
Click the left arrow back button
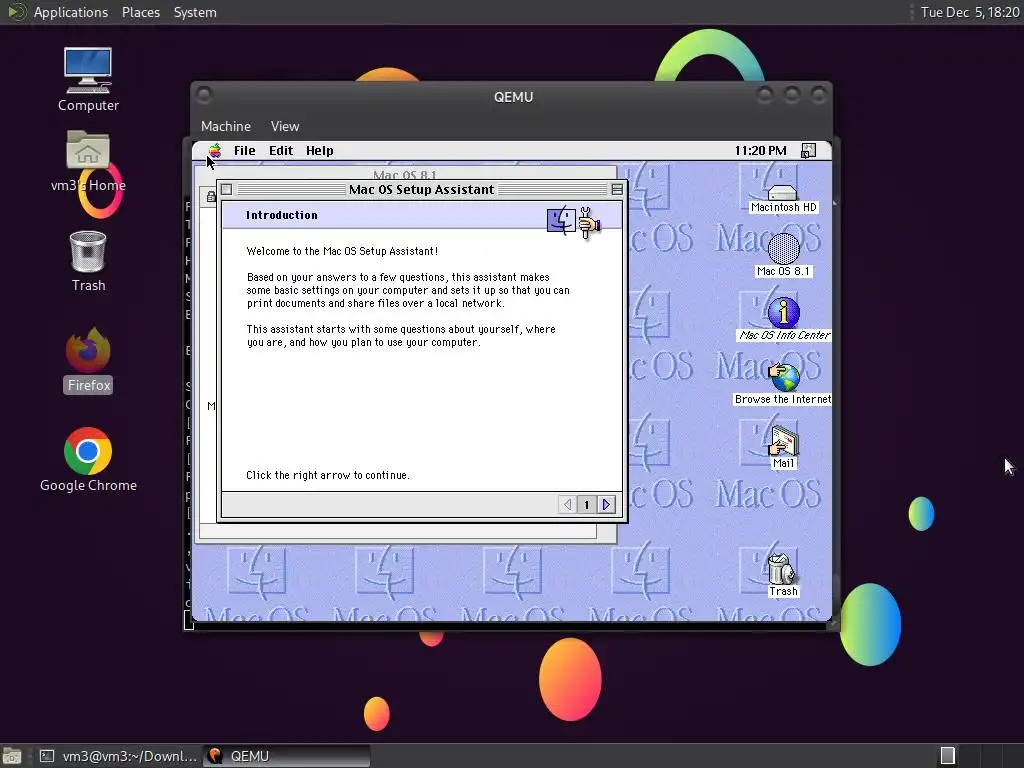[568, 504]
